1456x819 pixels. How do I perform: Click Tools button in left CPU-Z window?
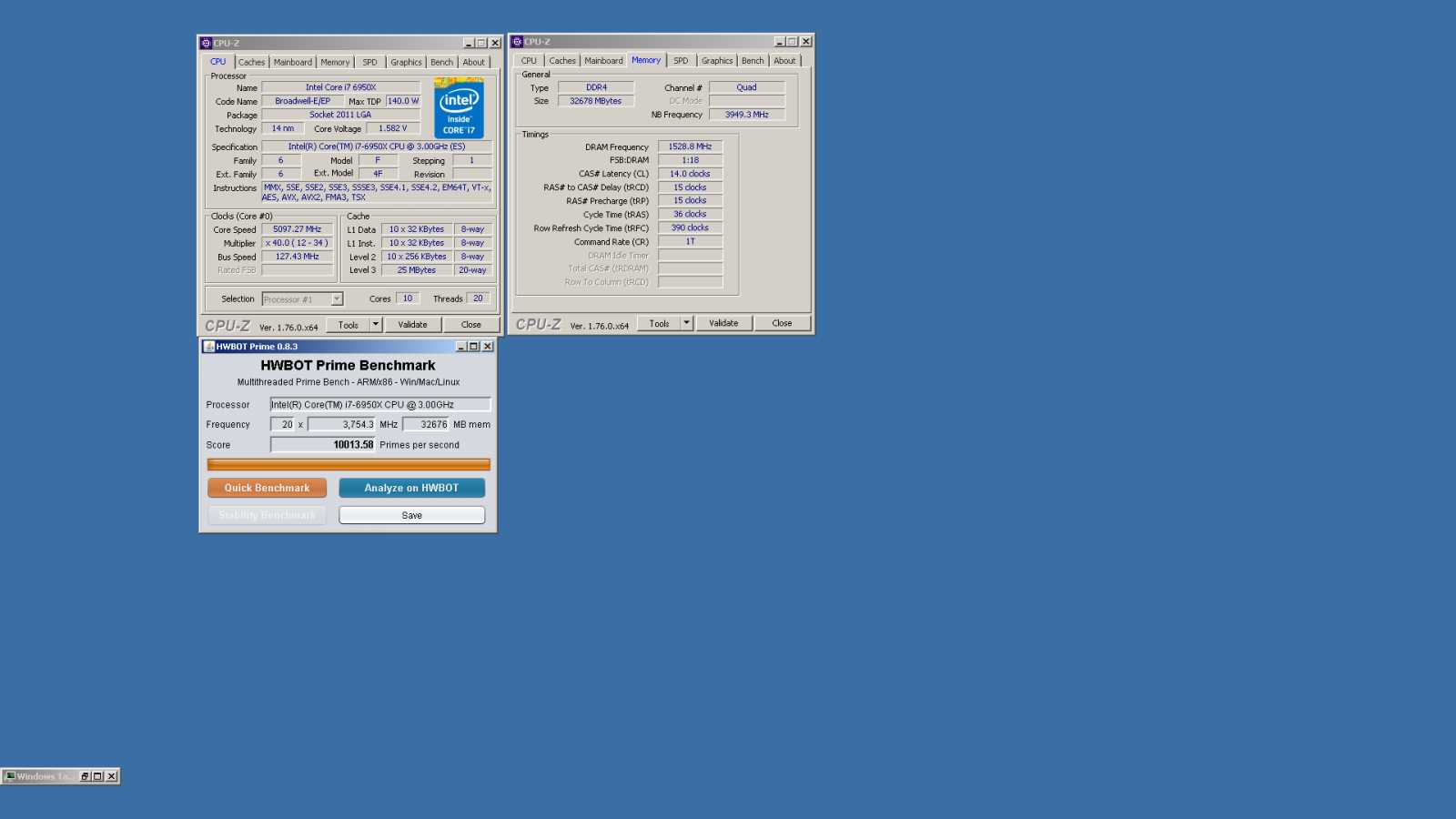click(x=349, y=325)
